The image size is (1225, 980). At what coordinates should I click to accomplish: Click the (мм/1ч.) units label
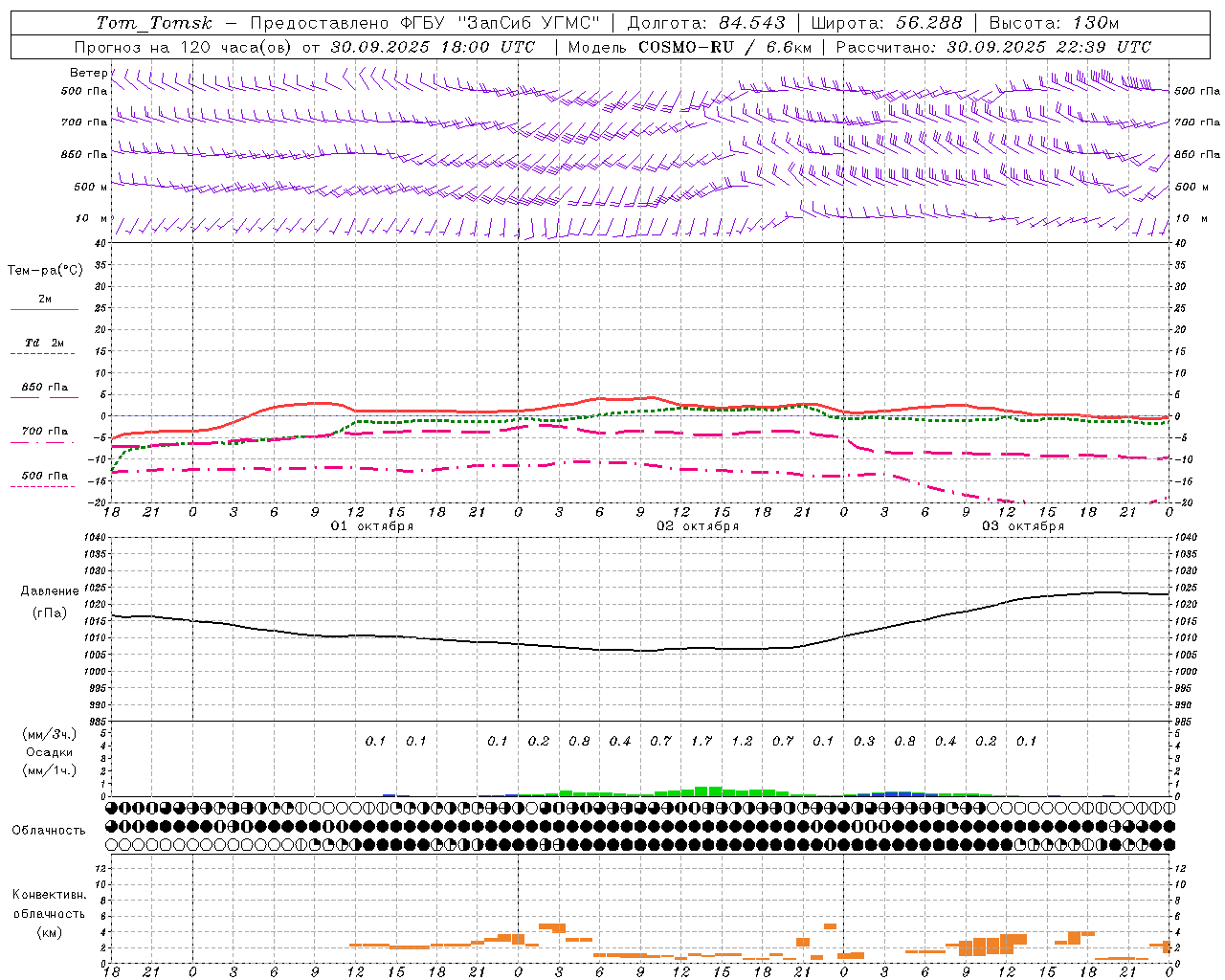(49, 770)
